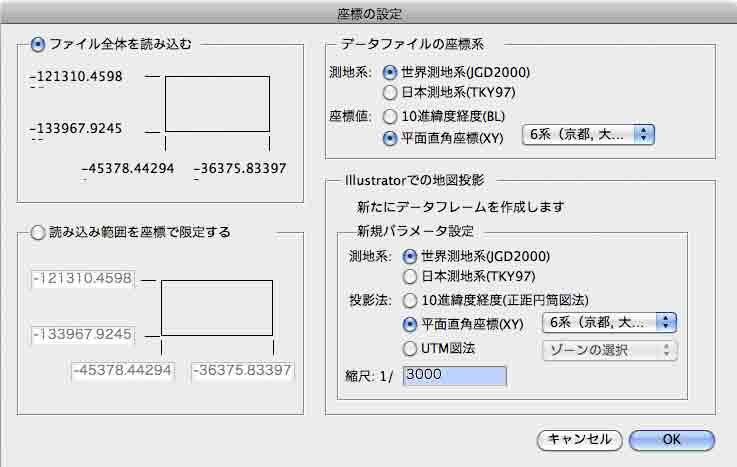
Task: Click the -133967.9245 coordinate field in the range section
Action: [x=83, y=335]
